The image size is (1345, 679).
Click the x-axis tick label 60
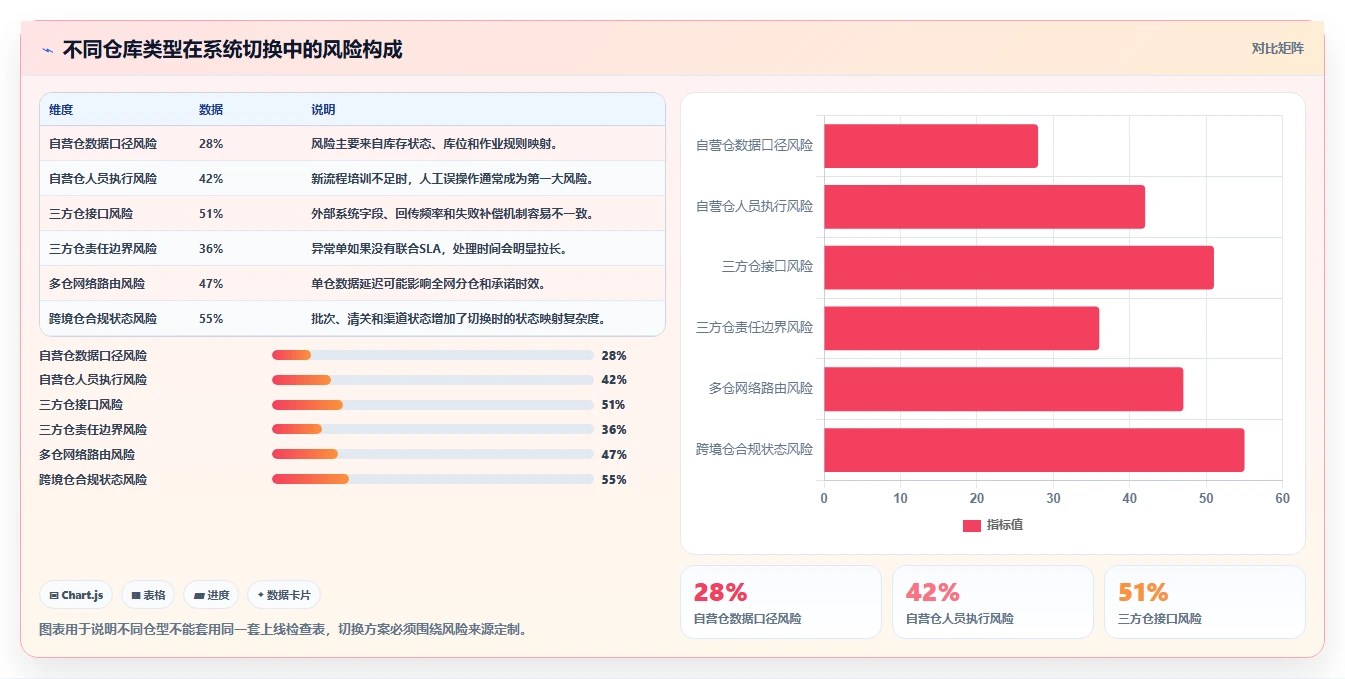tap(1282, 498)
